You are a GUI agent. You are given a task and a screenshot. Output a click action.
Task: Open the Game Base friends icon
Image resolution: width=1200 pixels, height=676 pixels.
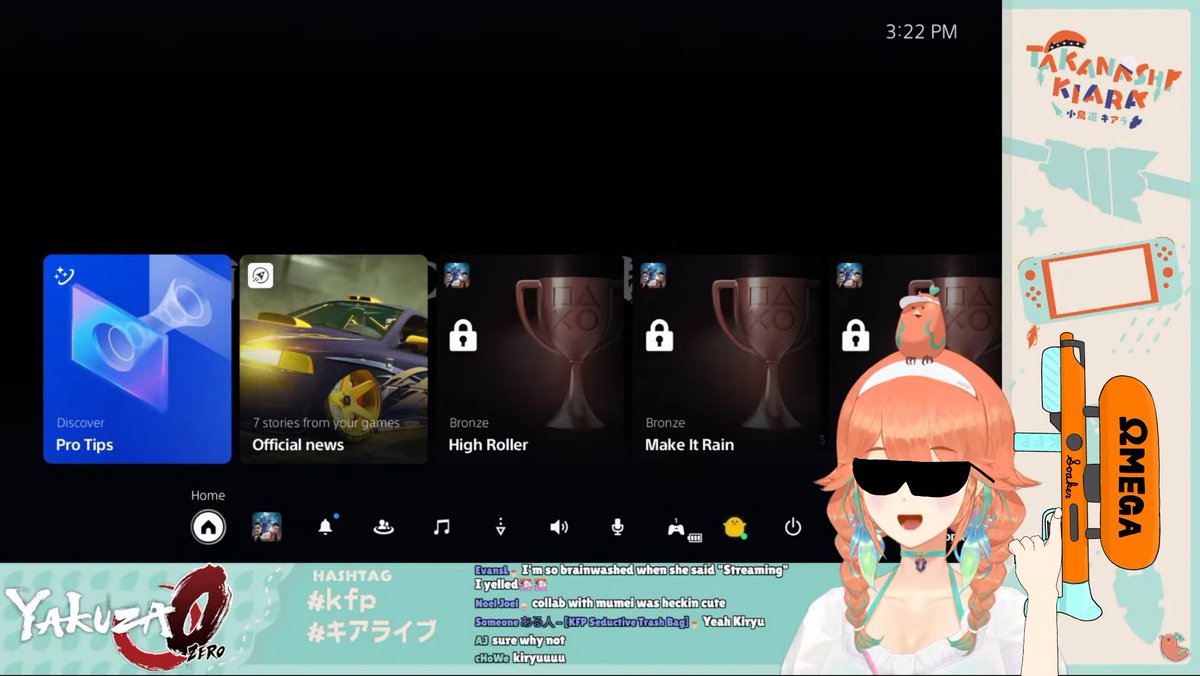(383, 527)
